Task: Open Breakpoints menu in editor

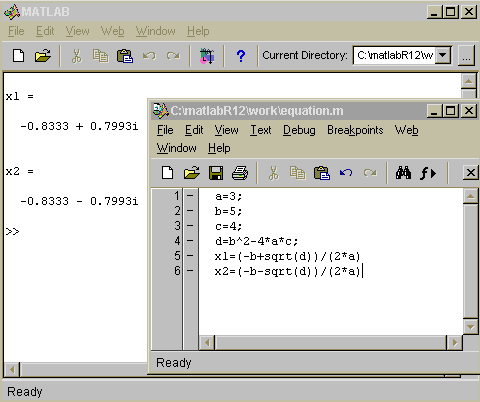Action: (x=355, y=130)
